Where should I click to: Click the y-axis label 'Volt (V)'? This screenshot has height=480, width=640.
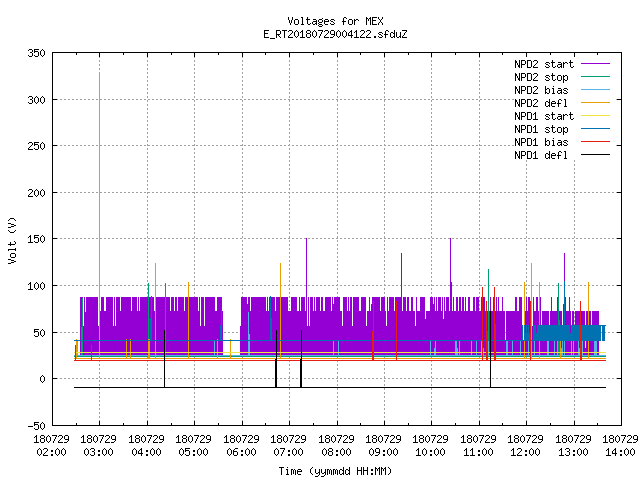pos(12,240)
